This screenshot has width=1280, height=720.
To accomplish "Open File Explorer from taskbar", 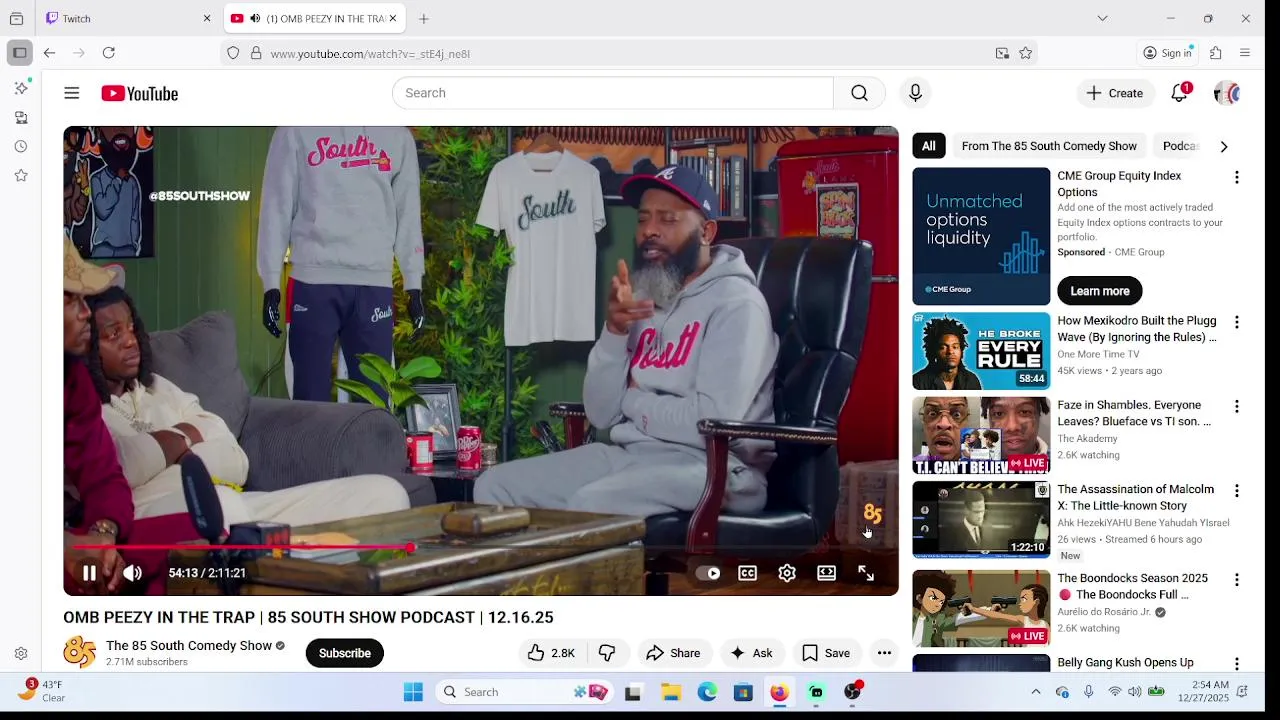I will [x=670, y=692].
